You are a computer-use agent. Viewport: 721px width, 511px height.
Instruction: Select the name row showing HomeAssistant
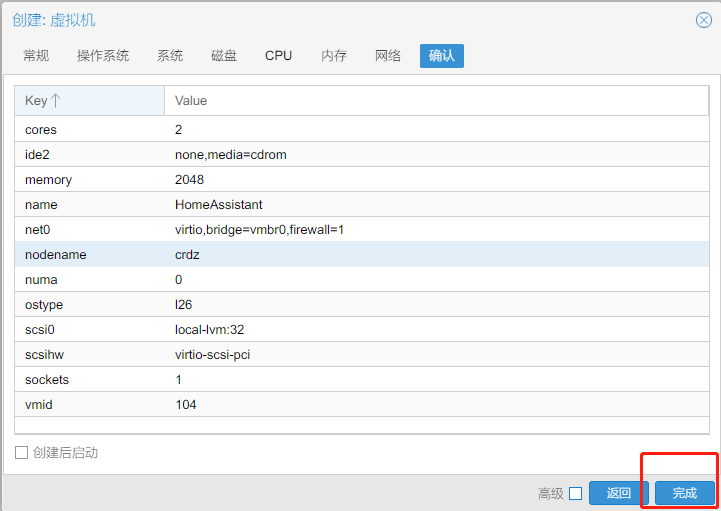pyautogui.click(x=360, y=205)
